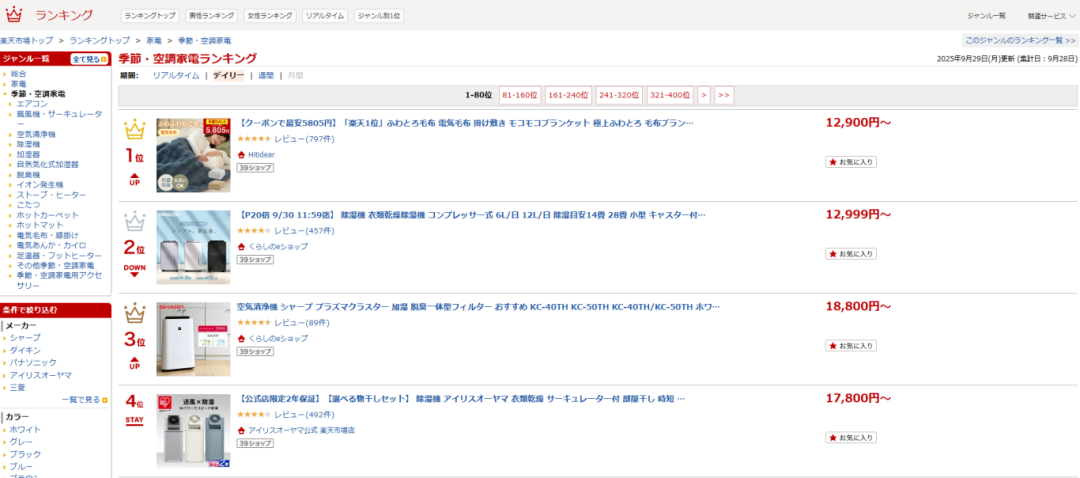Open the Hitidear shop via its house icon
1080x478 pixels.
[241, 154]
